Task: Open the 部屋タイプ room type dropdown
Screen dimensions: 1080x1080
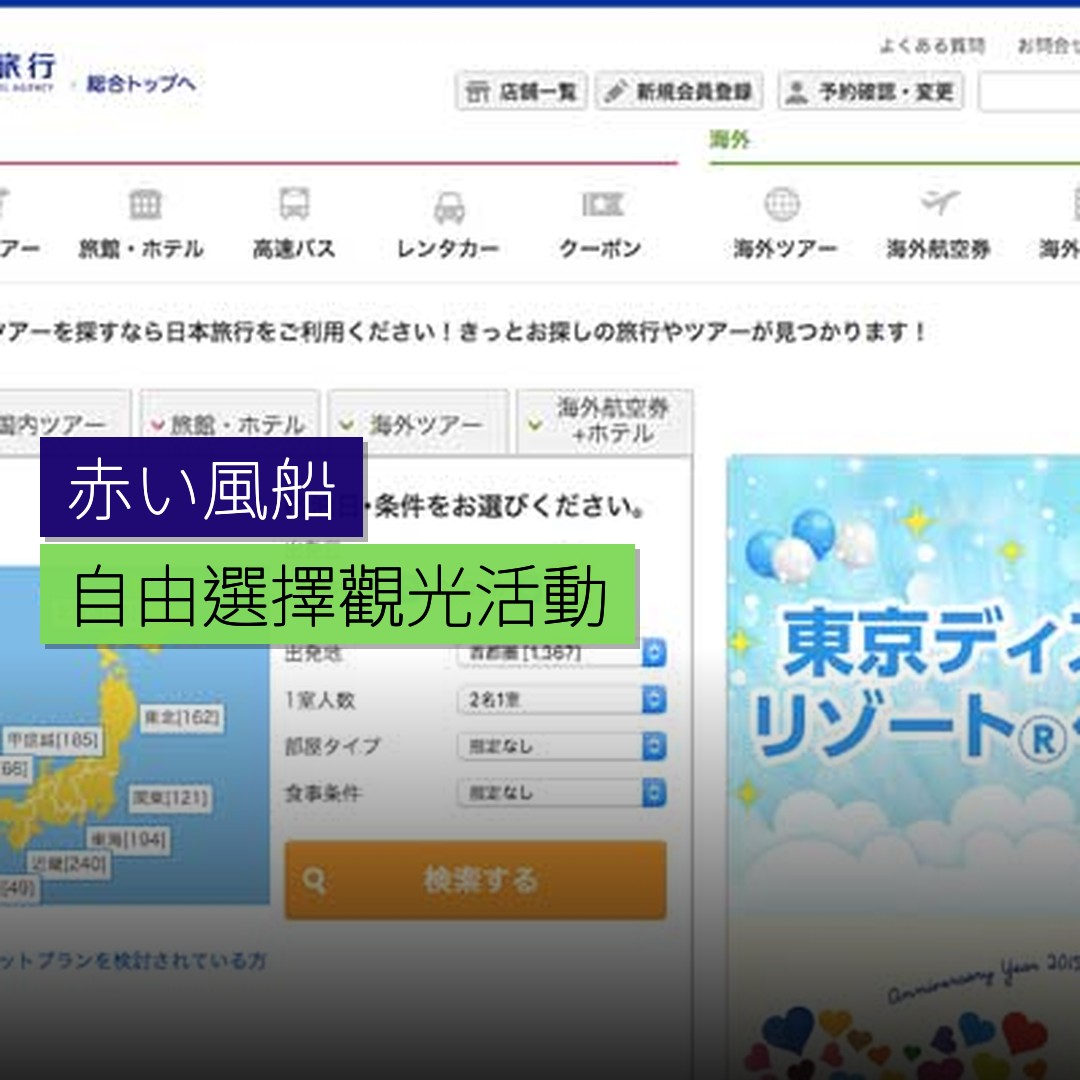Action: click(560, 746)
